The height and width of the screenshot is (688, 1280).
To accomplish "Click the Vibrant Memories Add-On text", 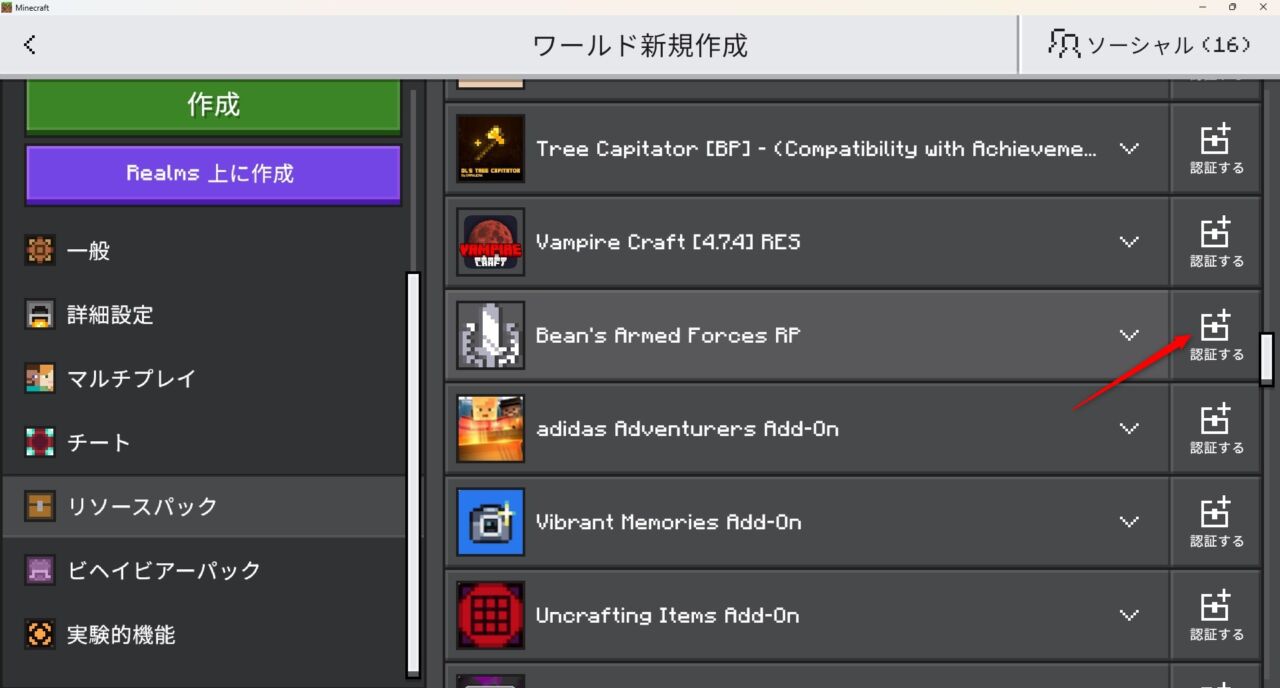I will point(668,522).
